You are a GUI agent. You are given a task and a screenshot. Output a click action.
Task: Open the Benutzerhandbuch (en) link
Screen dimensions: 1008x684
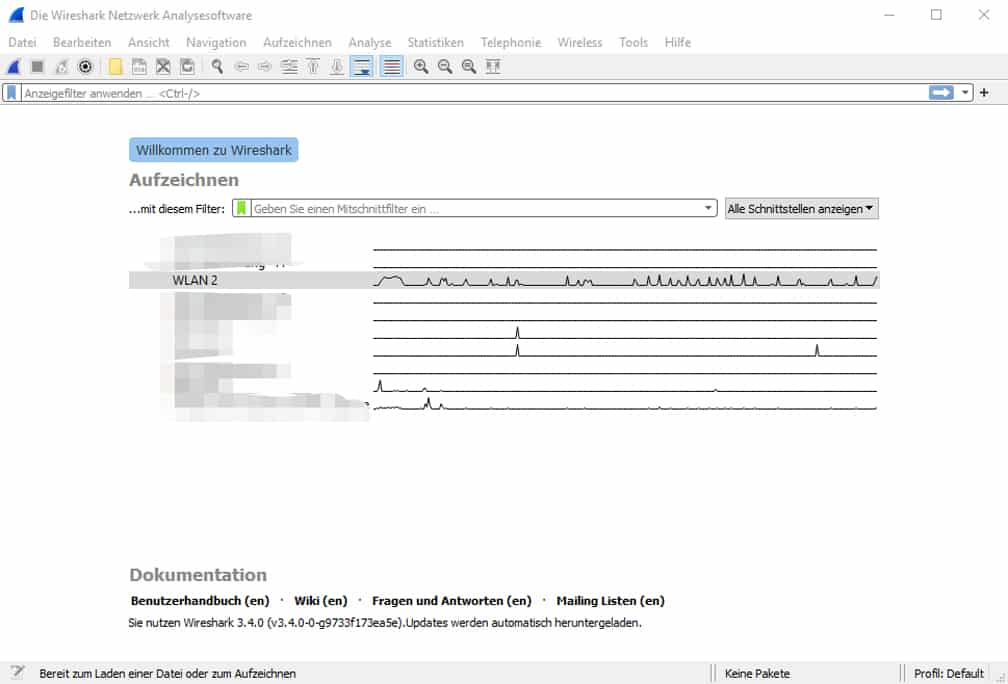click(200, 600)
